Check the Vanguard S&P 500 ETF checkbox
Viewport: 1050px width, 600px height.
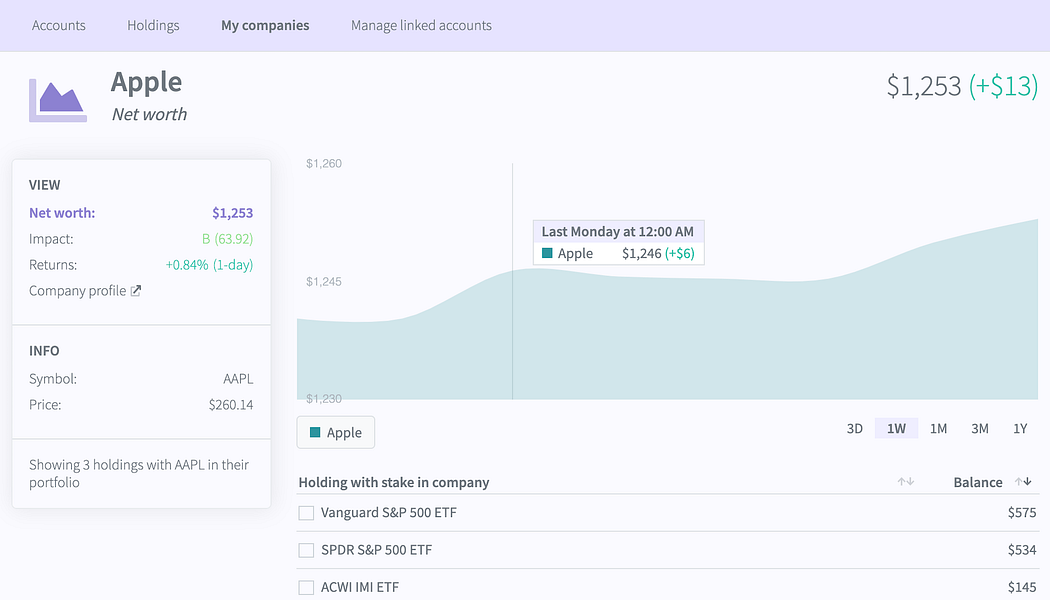306,513
